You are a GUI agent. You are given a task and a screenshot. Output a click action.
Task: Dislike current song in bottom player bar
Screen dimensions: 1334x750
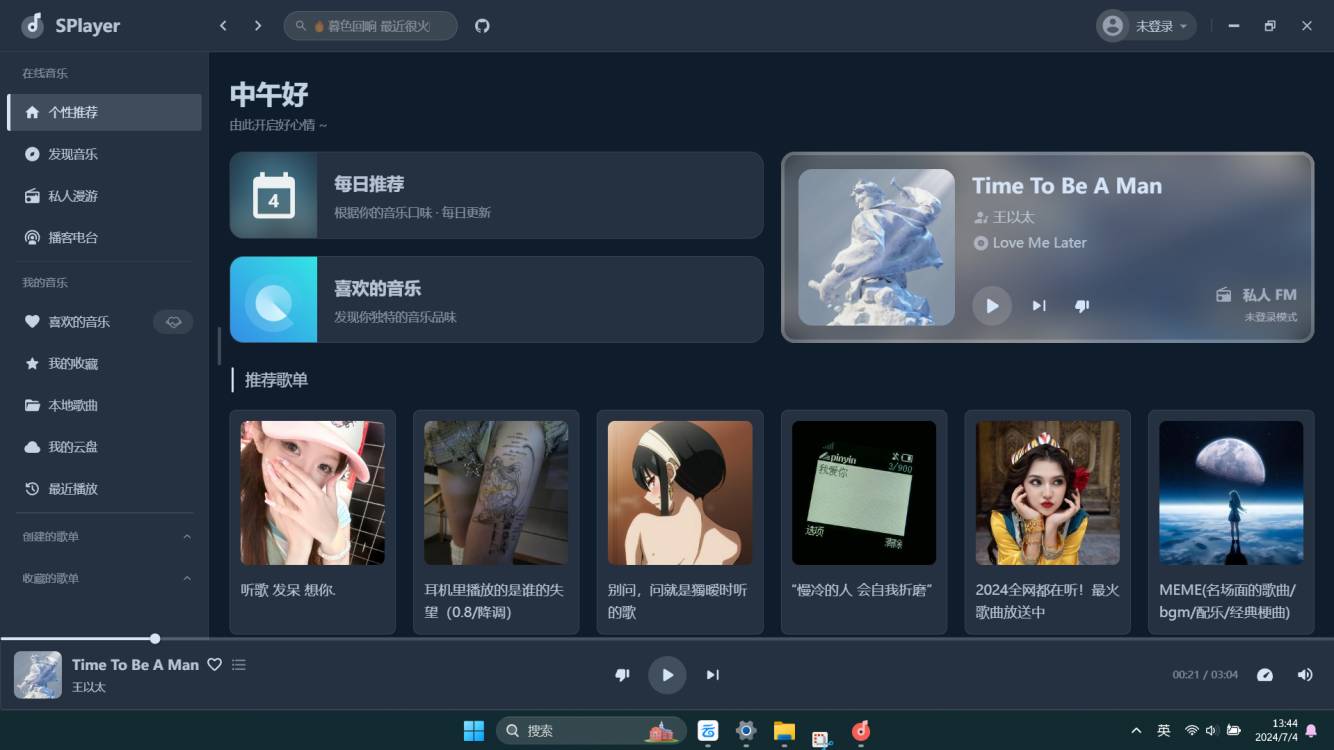coord(622,675)
